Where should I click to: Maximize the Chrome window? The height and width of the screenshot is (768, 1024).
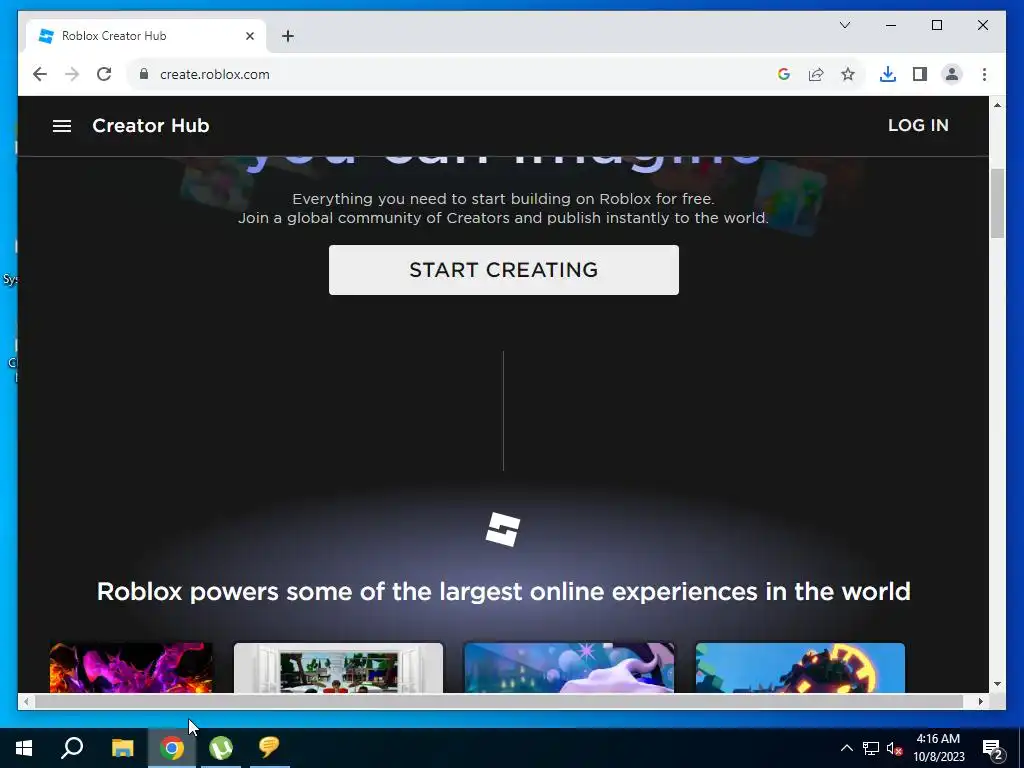(936, 25)
